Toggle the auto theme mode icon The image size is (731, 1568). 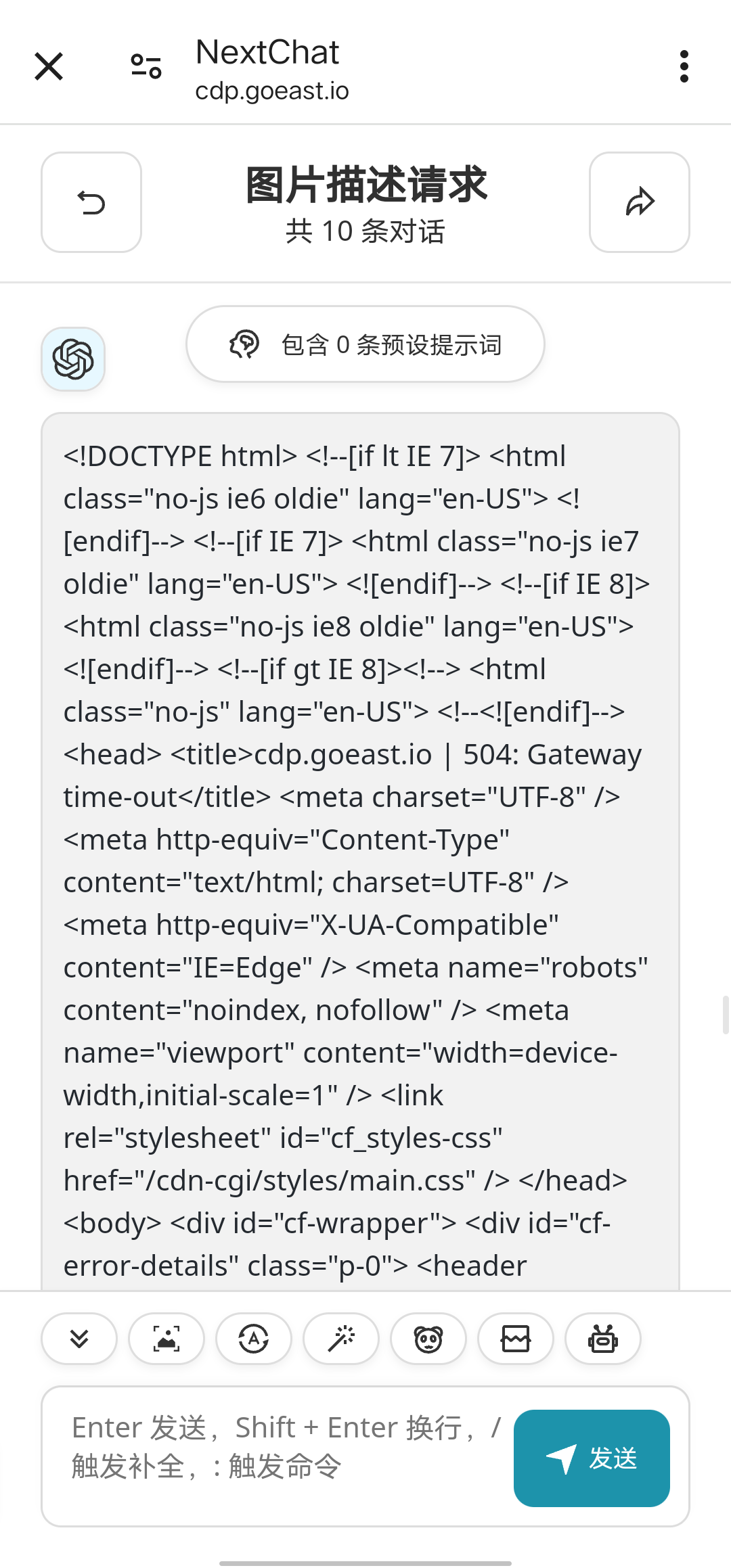point(254,1339)
